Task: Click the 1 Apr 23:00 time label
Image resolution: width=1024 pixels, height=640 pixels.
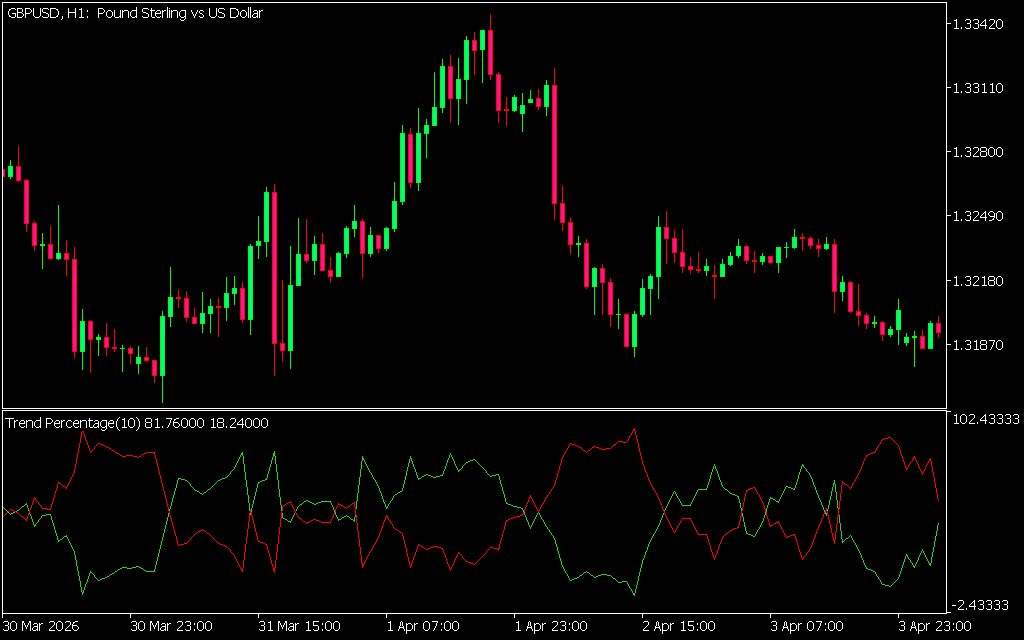Action: pyautogui.click(x=555, y=626)
